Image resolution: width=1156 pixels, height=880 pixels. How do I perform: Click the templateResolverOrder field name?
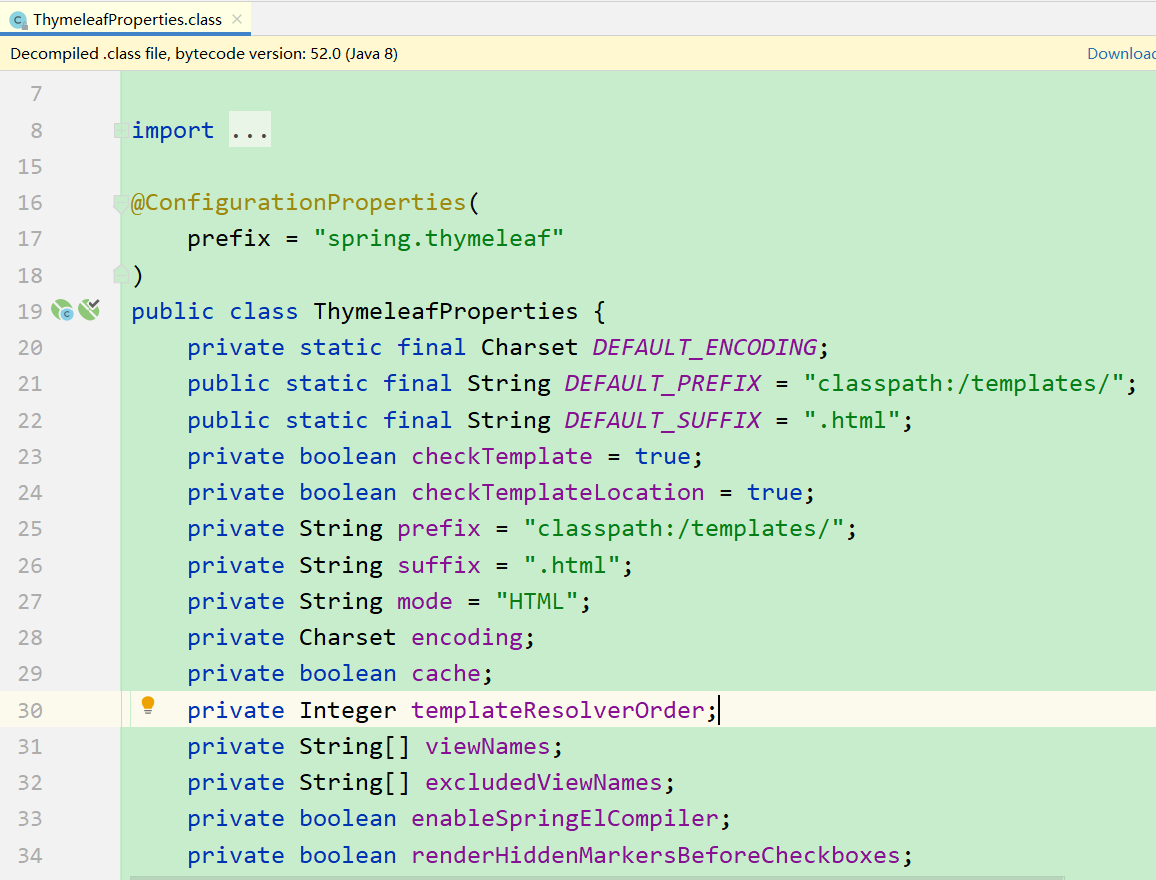(x=558, y=711)
